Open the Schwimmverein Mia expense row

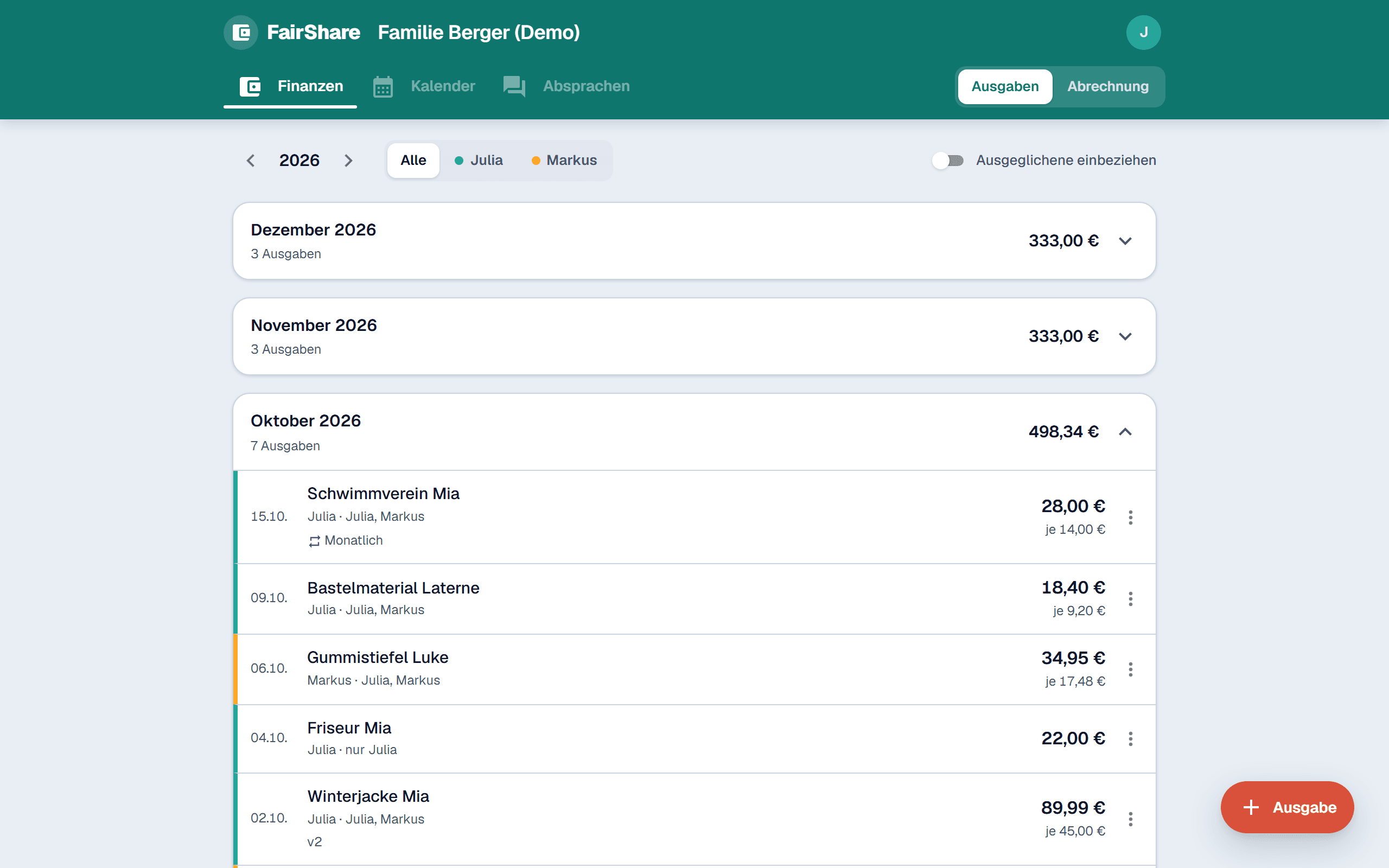[694, 516]
